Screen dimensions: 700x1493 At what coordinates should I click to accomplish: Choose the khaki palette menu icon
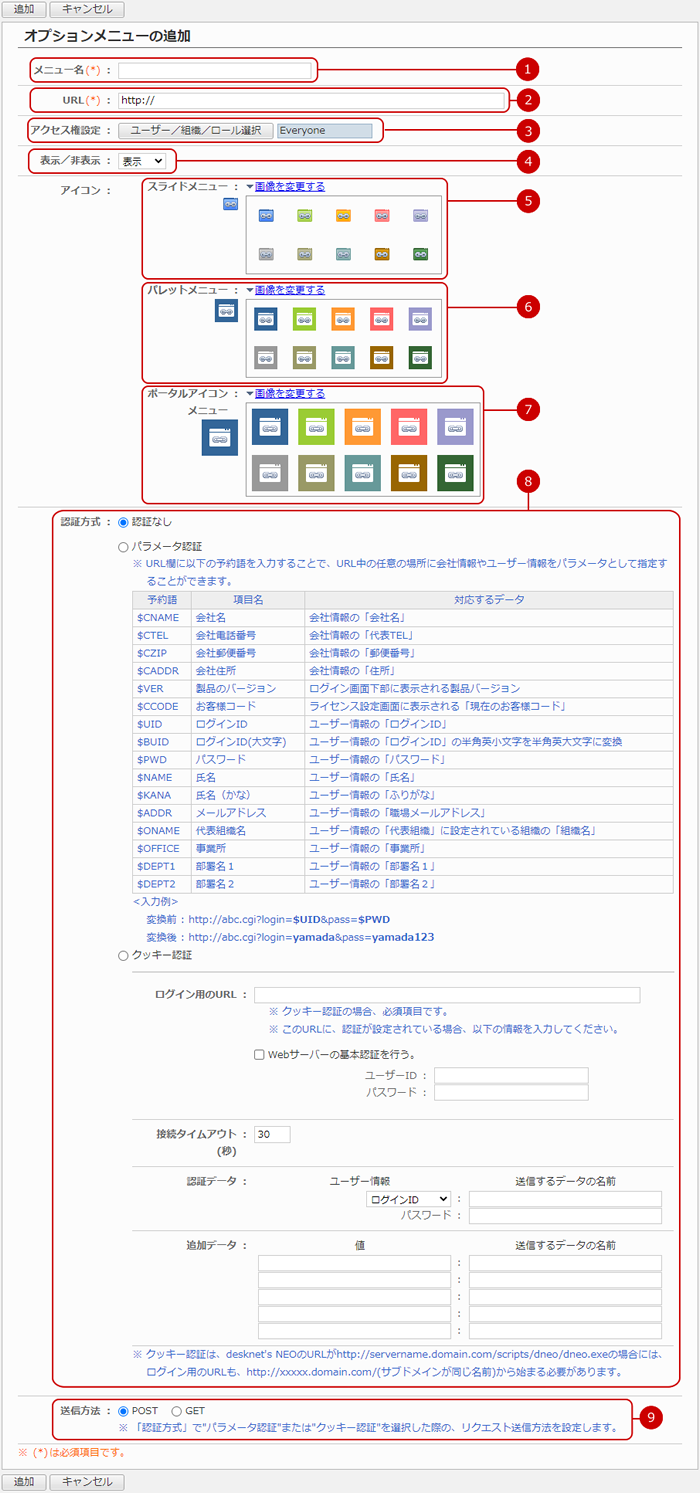pos(305,358)
